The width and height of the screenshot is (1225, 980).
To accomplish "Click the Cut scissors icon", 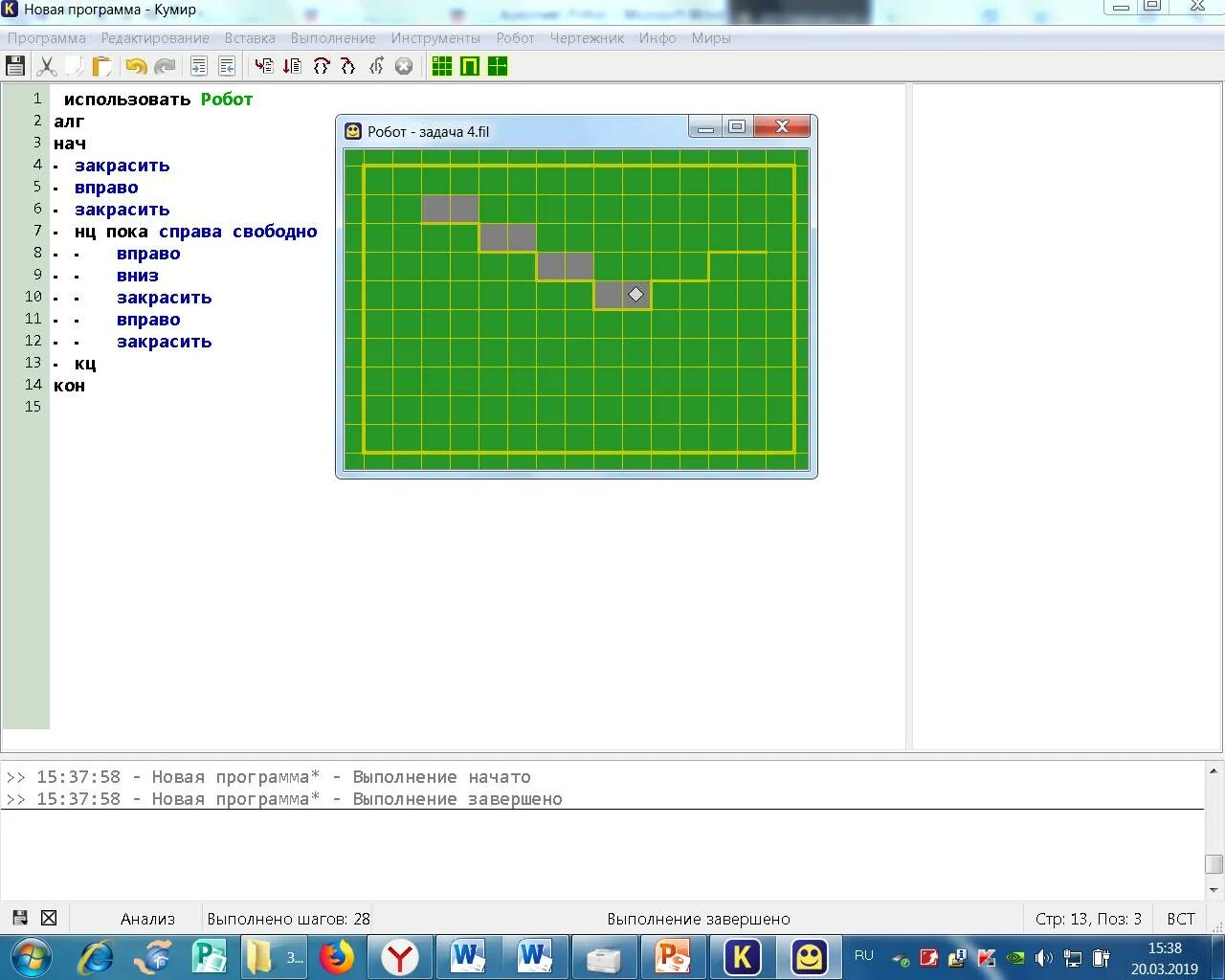I will pos(46,66).
